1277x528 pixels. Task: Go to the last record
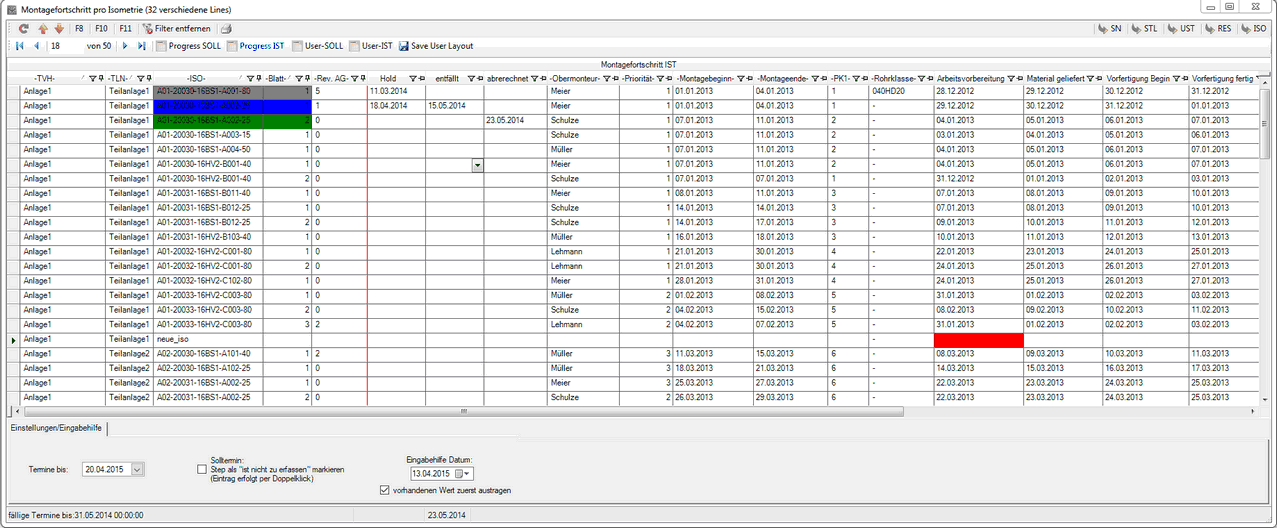click(141, 46)
